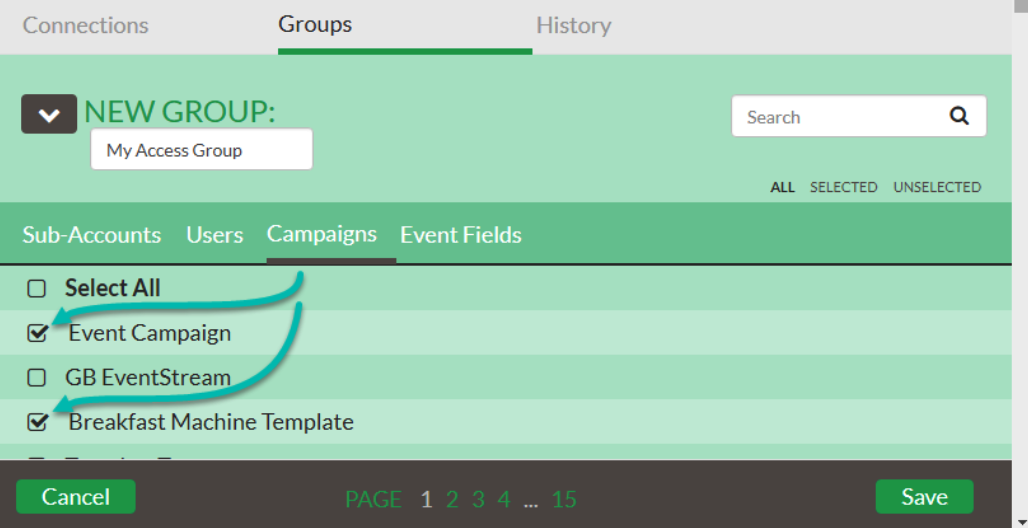The height and width of the screenshot is (528, 1028).
Task: Open the History tab
Action: tap(574, 25)
